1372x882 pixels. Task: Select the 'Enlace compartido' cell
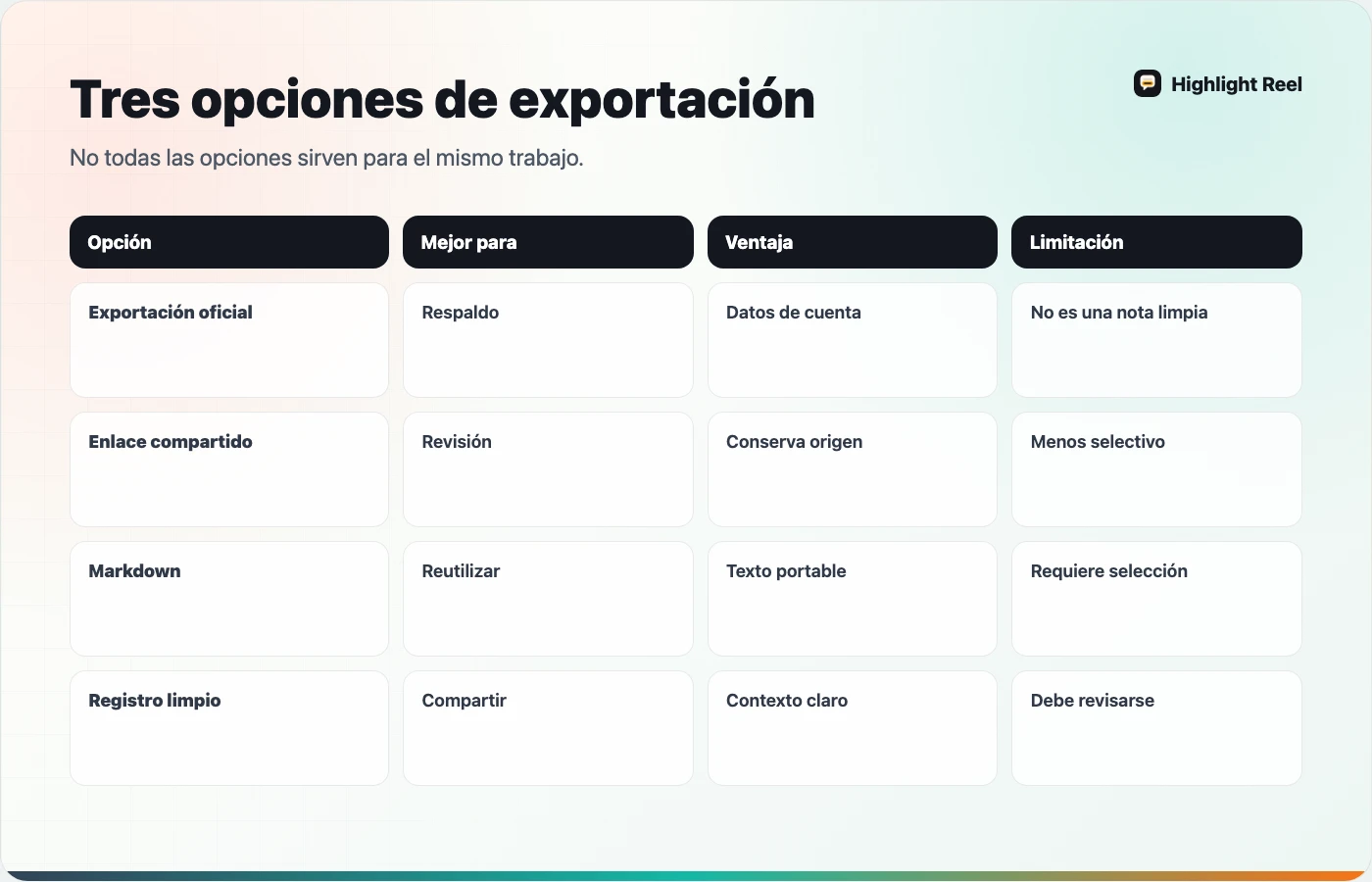tap(229, 469)
